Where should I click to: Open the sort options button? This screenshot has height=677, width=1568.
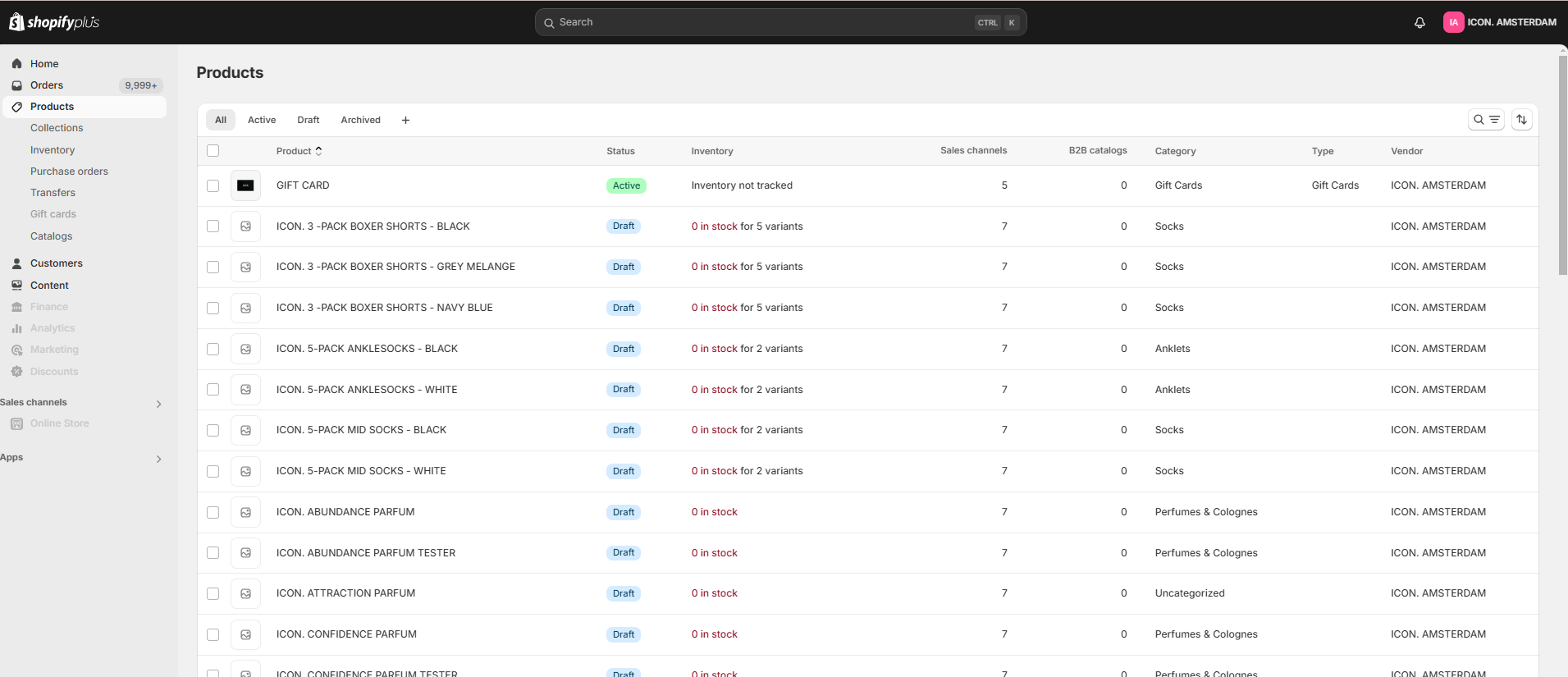click(x=1522, y=120)
